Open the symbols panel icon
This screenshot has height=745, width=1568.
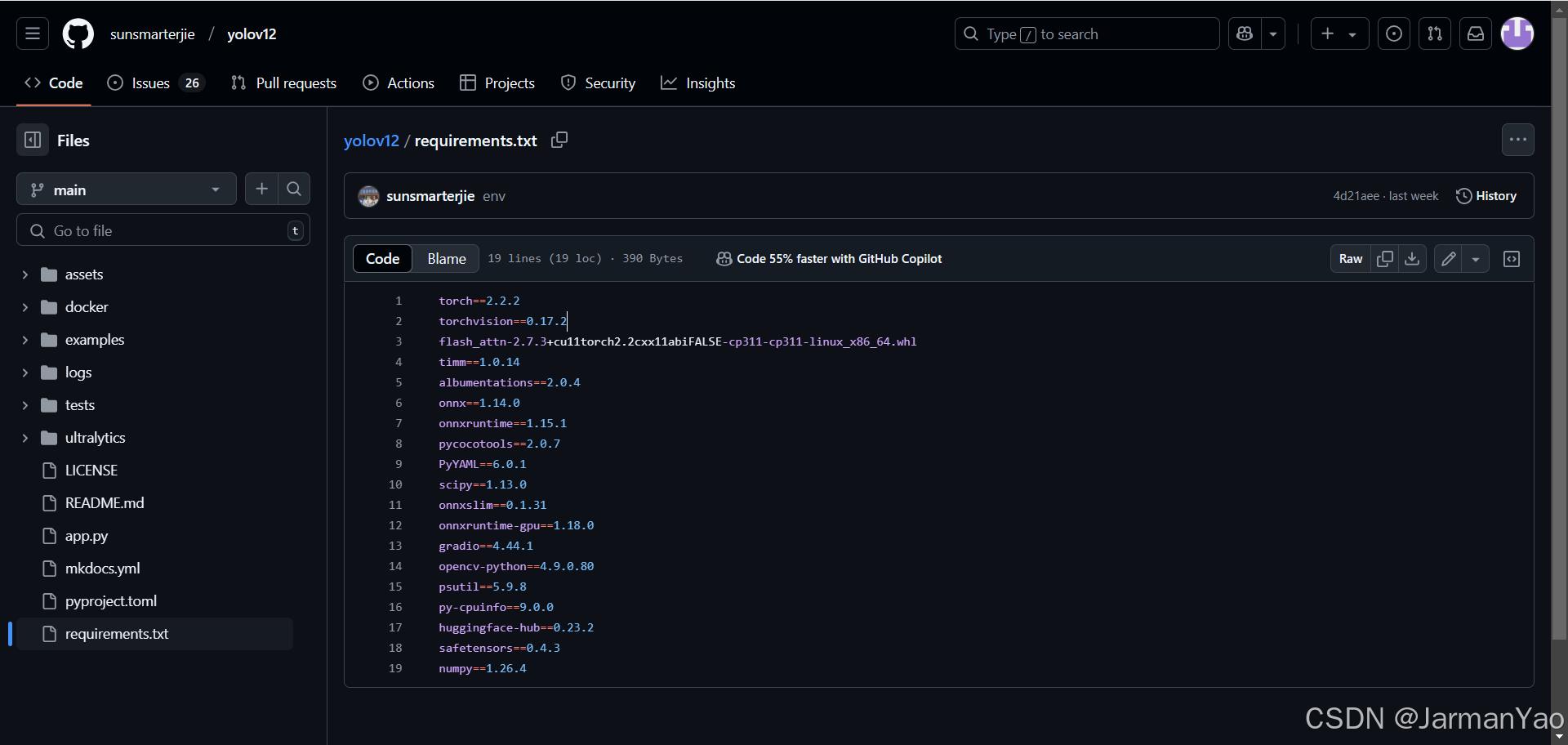1512,258
